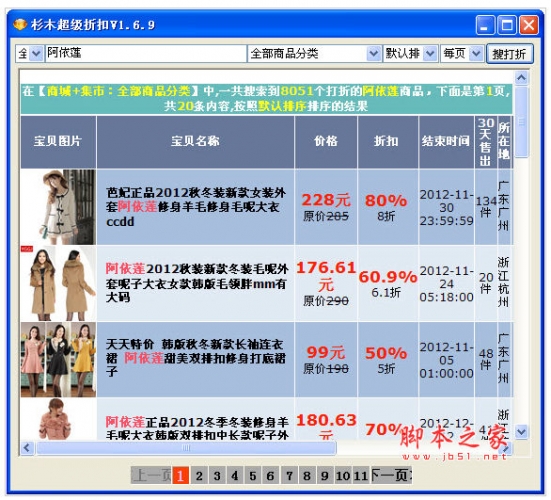Maximize the 杉木超级折扣 window

[x=507, y=25]
